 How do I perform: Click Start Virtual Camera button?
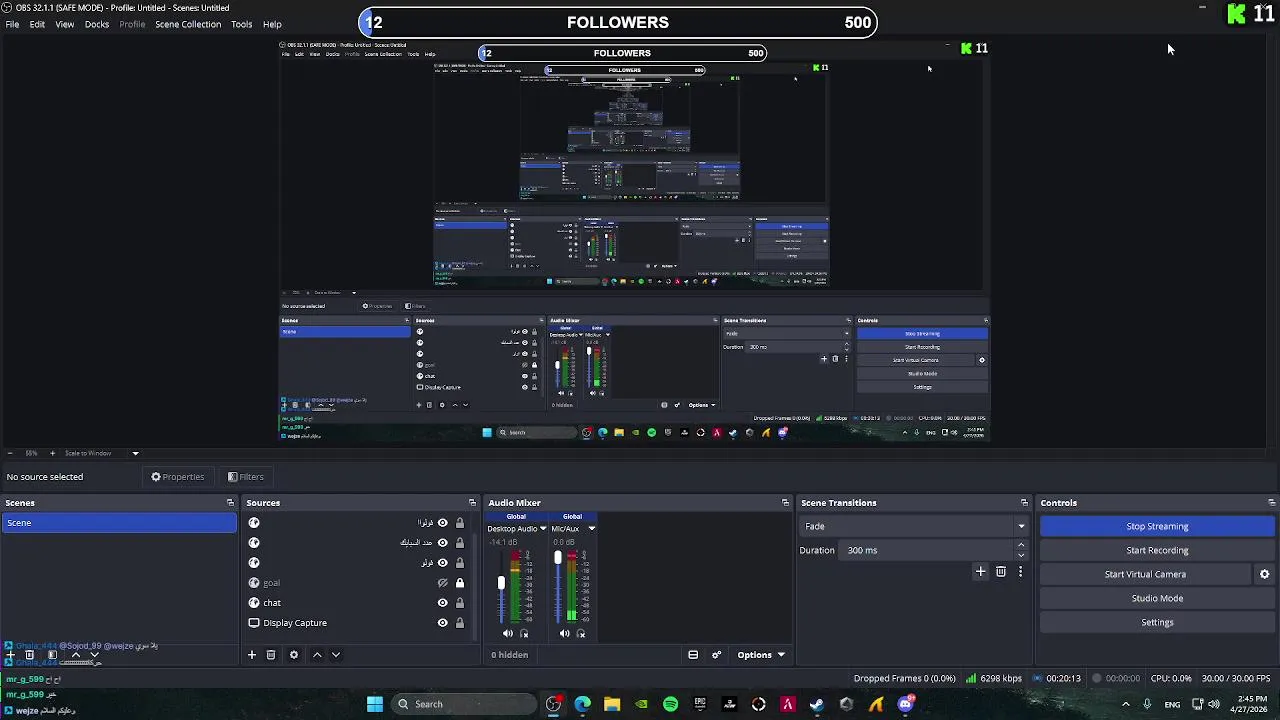(1145, 574)
